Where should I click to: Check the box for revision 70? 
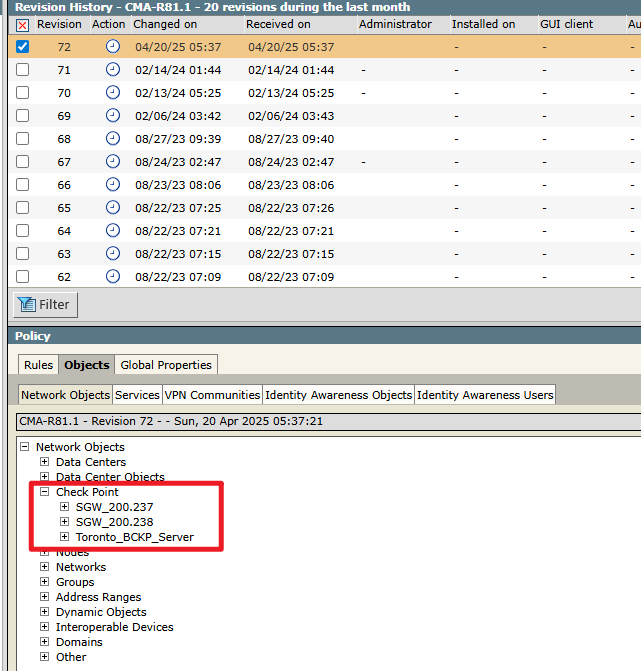[22, 93]
